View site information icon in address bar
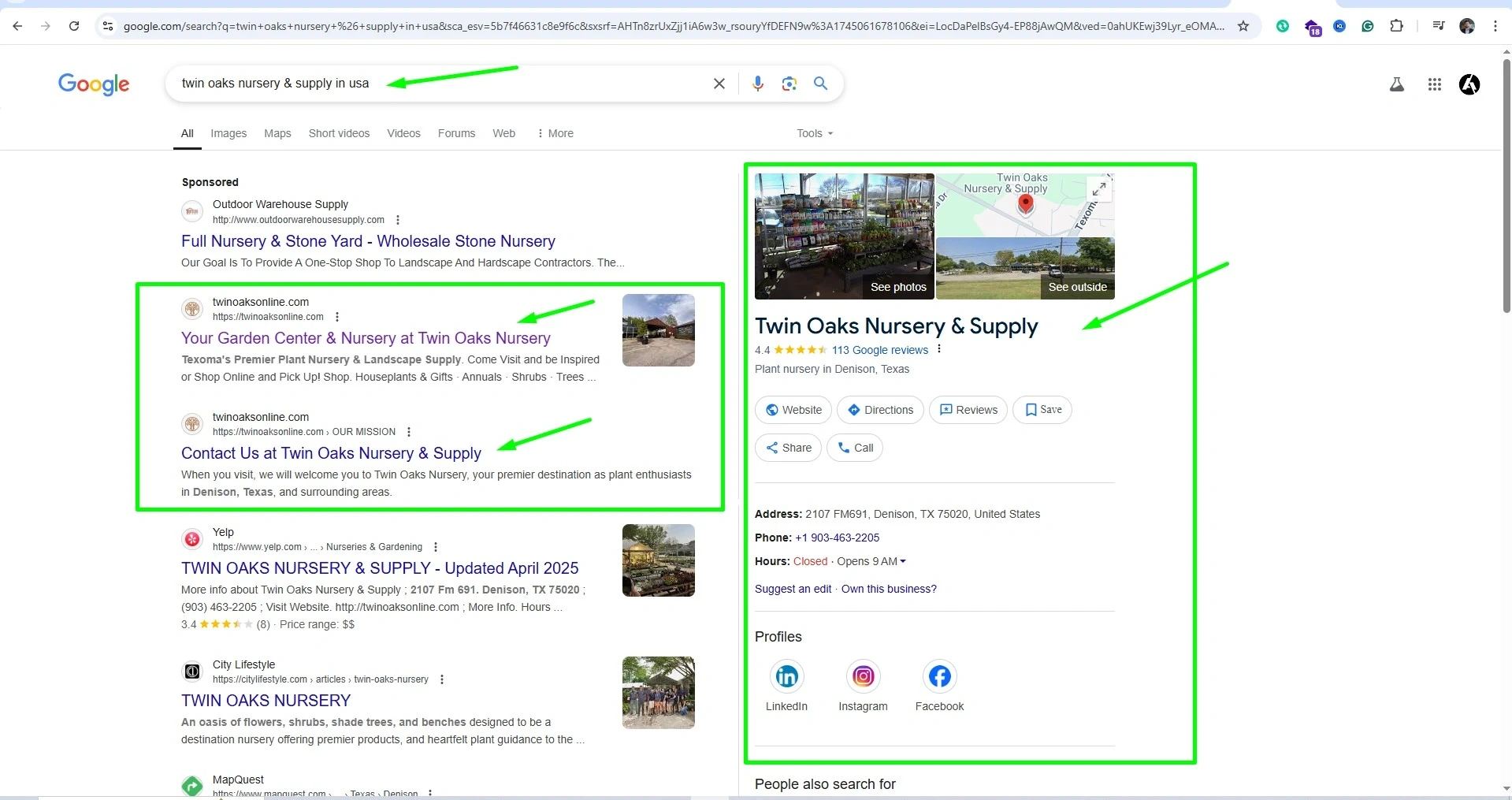1512x800 pixels. click(108, 26)
